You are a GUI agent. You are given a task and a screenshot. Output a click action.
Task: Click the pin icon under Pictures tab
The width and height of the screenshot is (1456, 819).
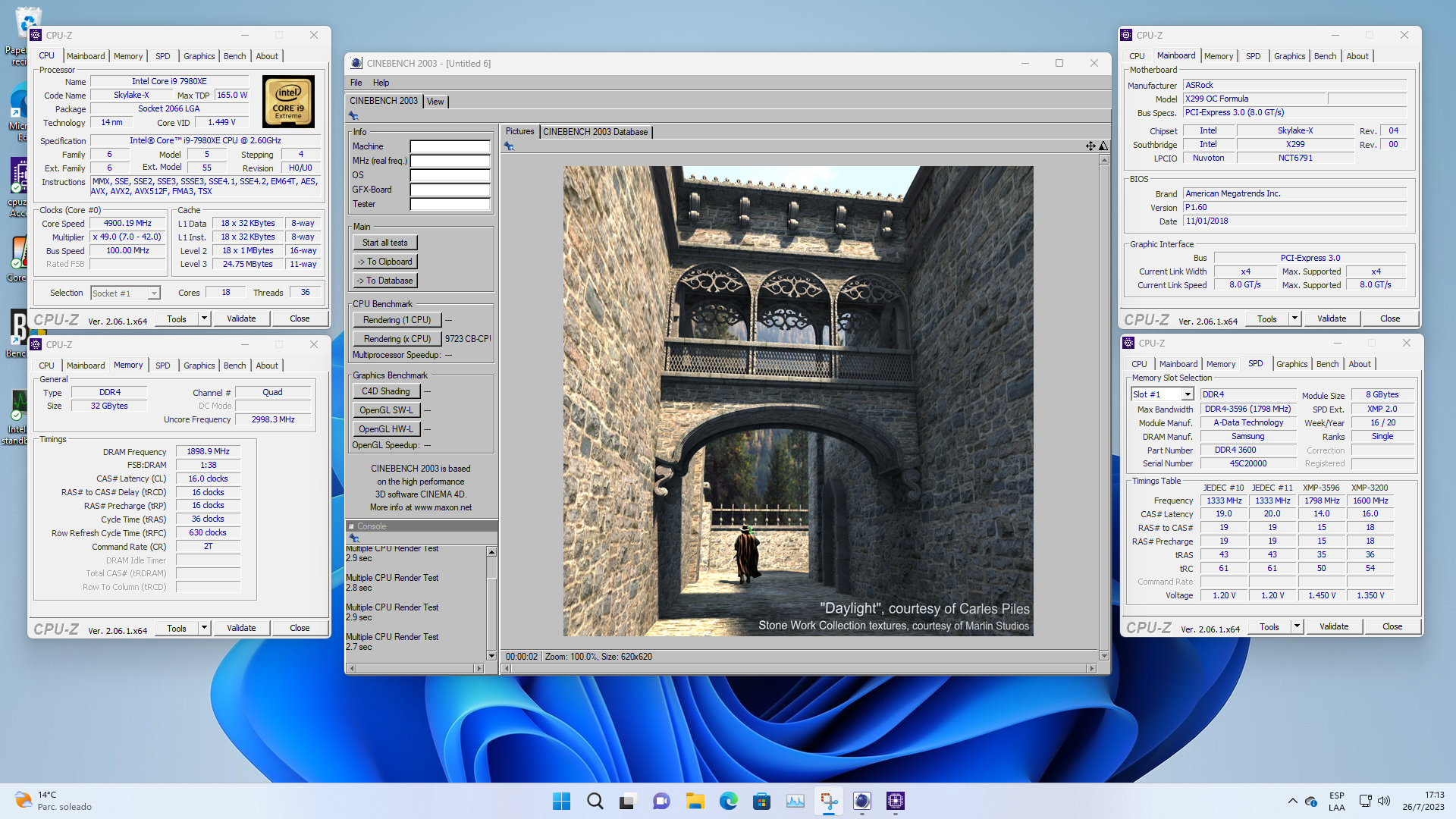(x=509, y=146)
